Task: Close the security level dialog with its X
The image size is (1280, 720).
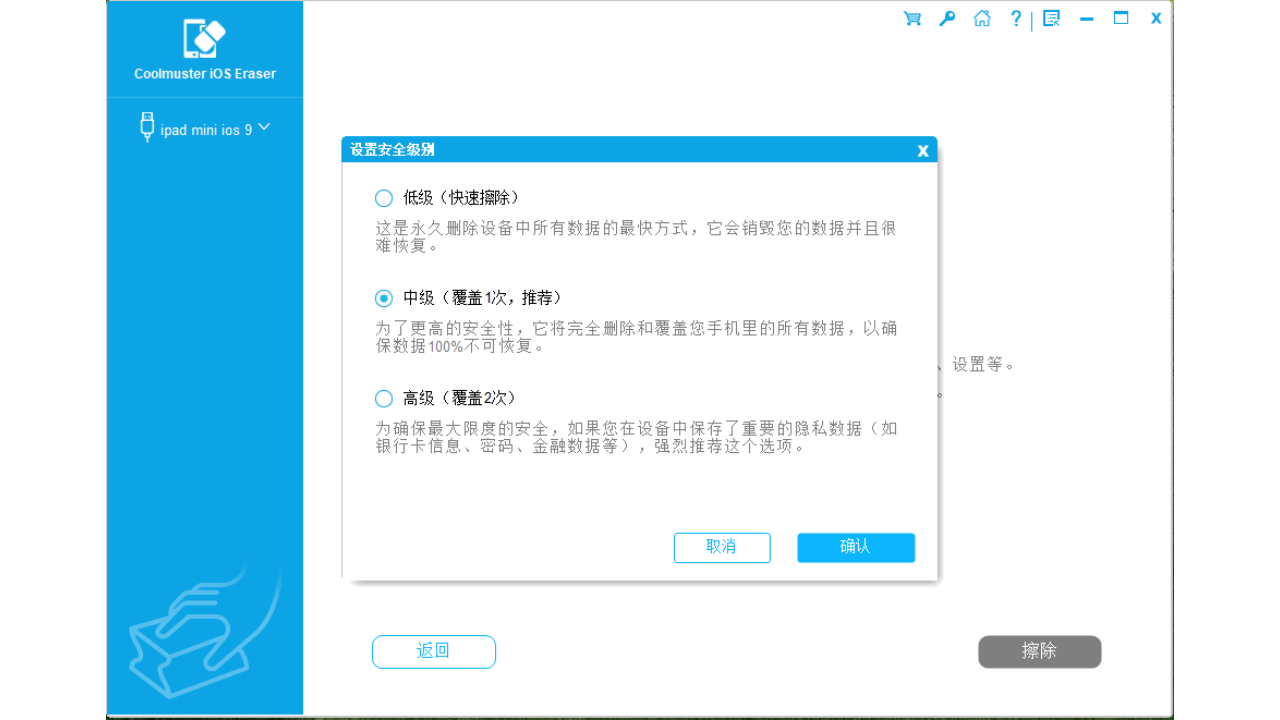Action: click(922, 150)
